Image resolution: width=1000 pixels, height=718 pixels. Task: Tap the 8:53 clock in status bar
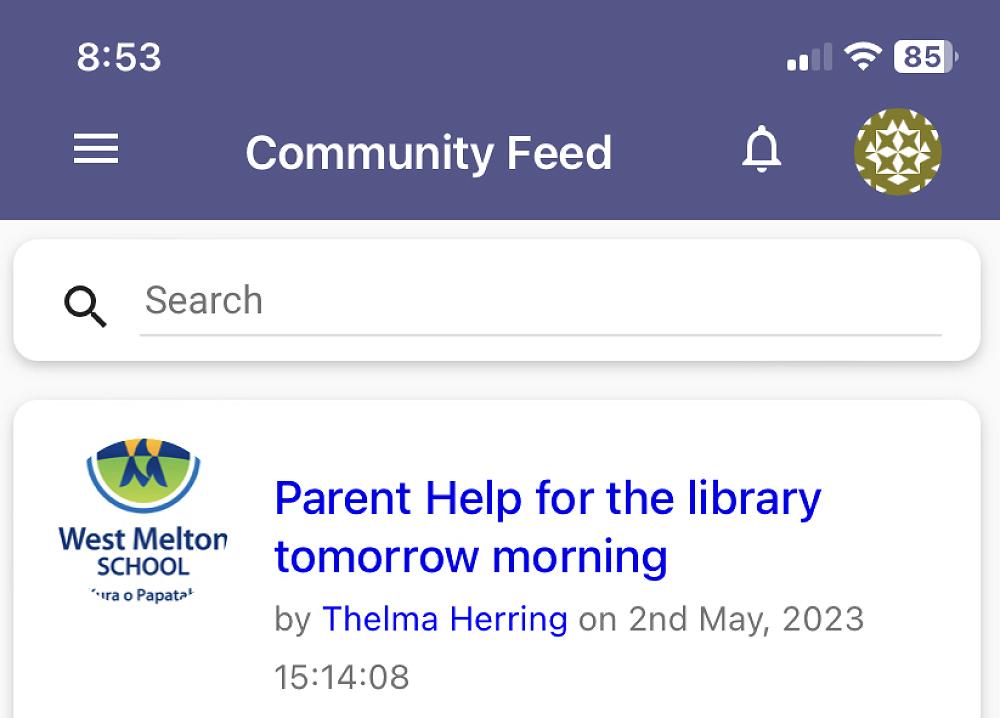click(119, 58)
